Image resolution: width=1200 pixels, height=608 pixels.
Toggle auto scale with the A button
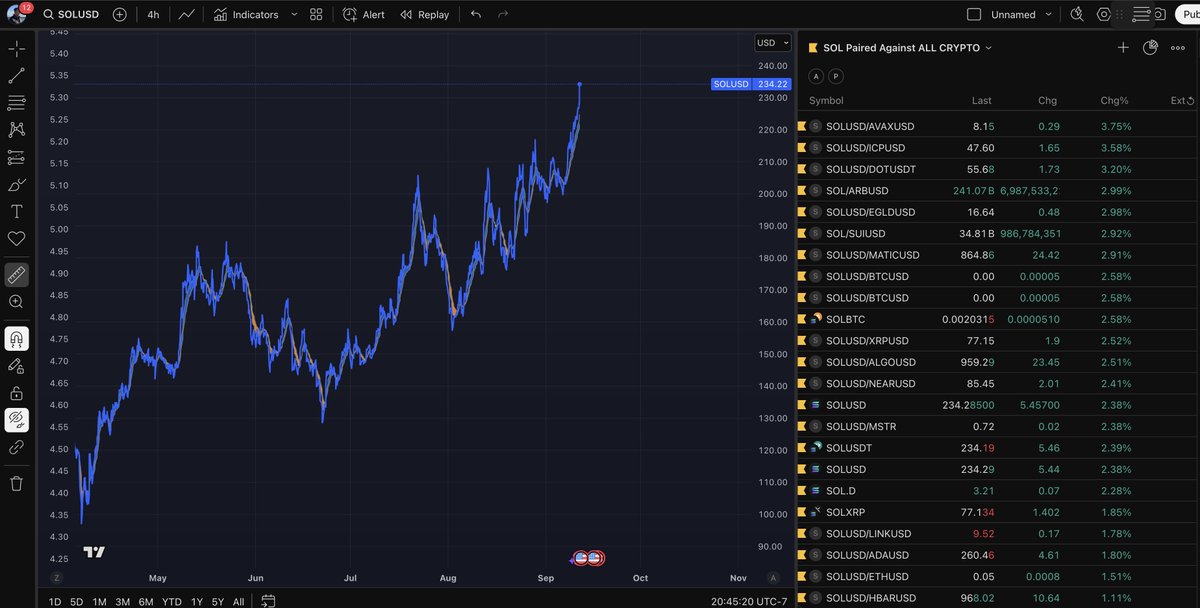(772, 578)
